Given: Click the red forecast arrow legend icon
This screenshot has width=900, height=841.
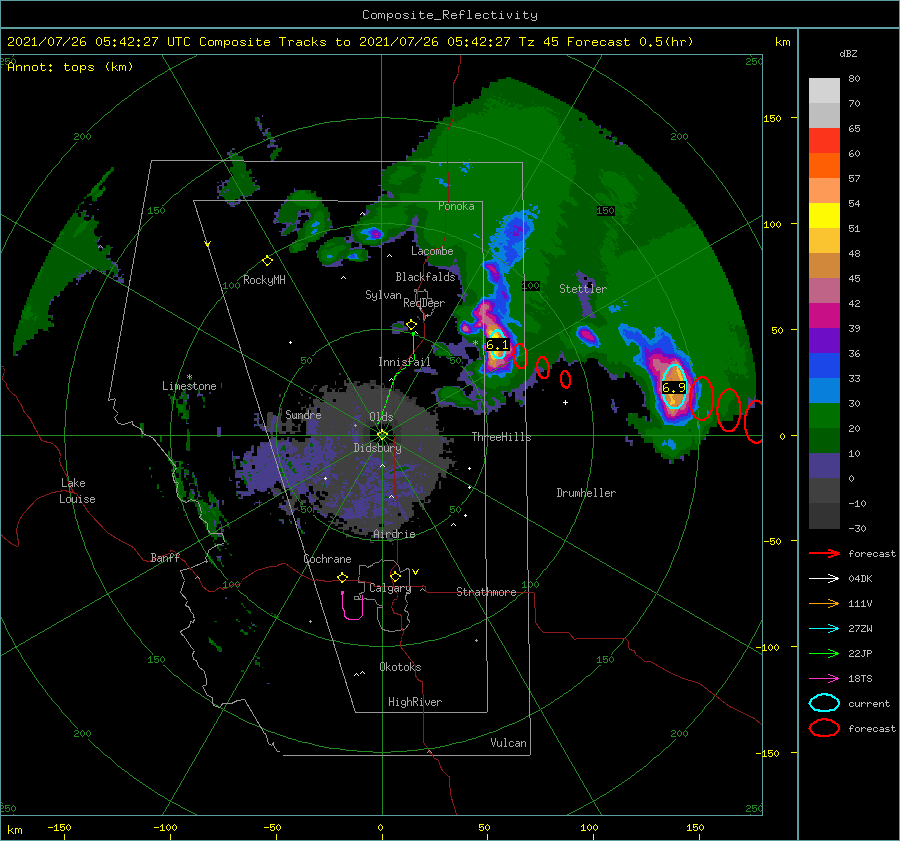Looking at the screenshot, I should point(824,553).
